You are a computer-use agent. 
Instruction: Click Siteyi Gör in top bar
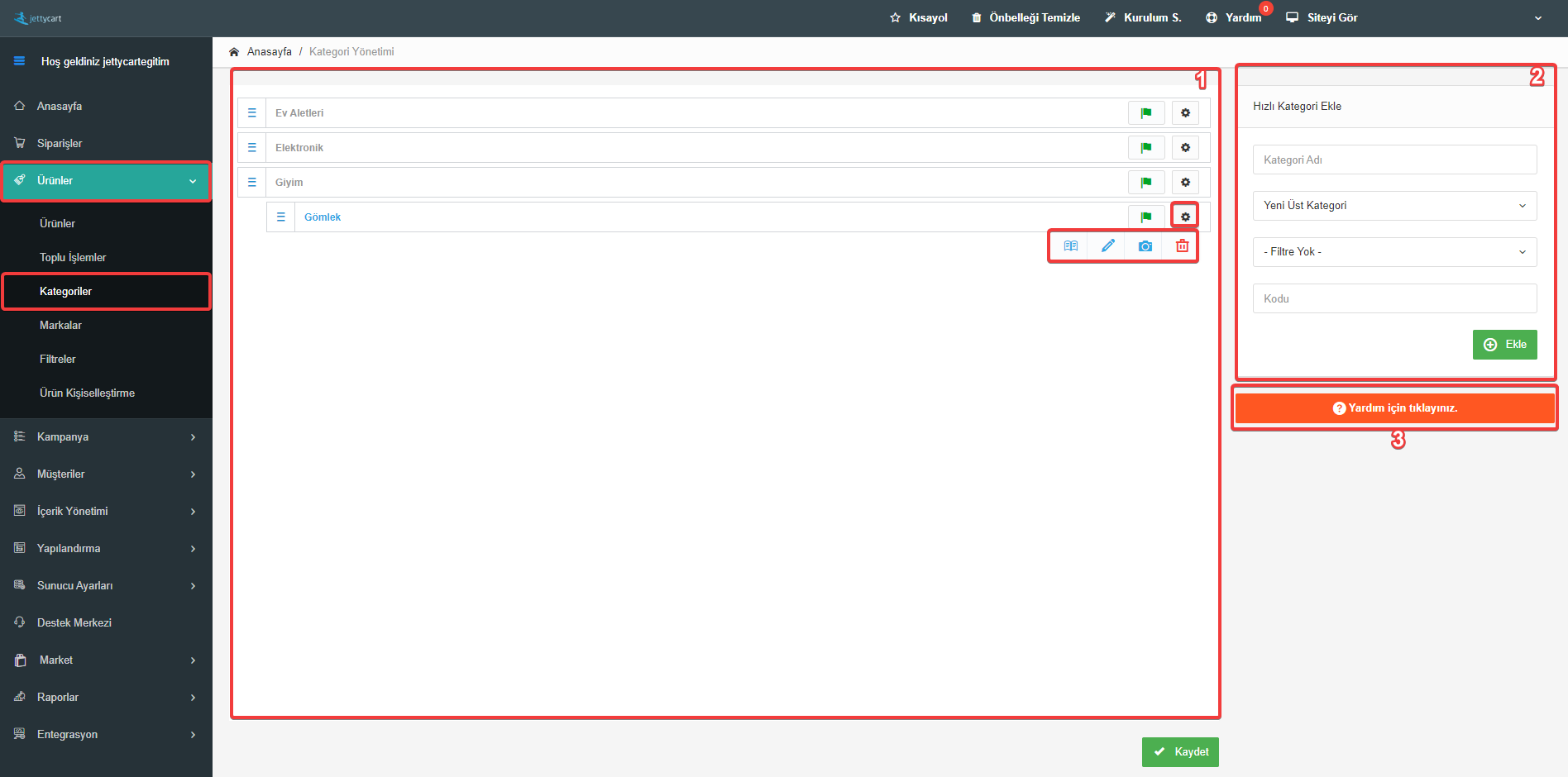point(1322,18)
